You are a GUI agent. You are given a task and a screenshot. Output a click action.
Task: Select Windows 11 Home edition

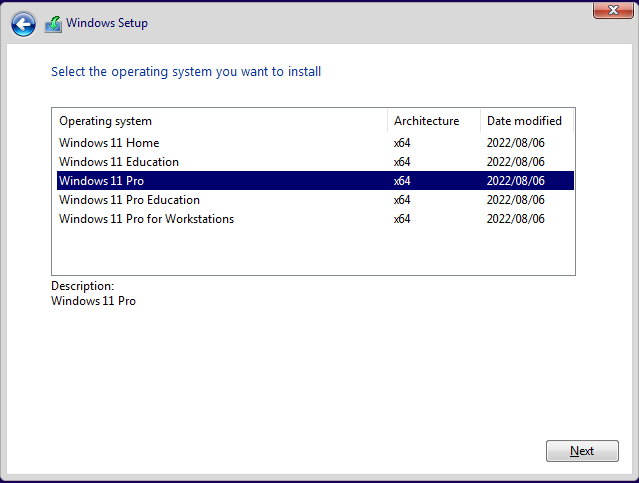point(315,143)
